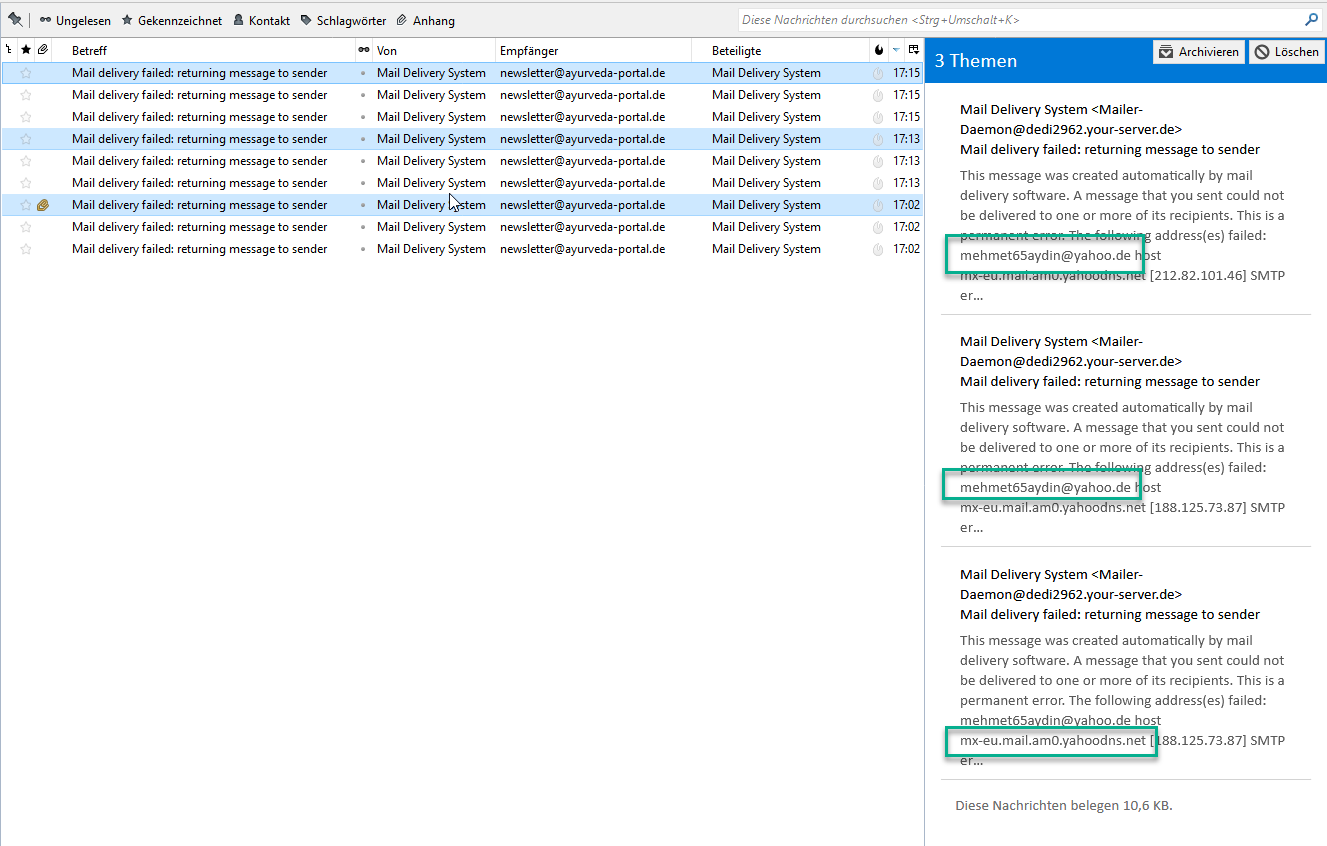The image size is (1327, 846).
Task: Click the attachment icon on the 17:02 message
Action: 43,205
